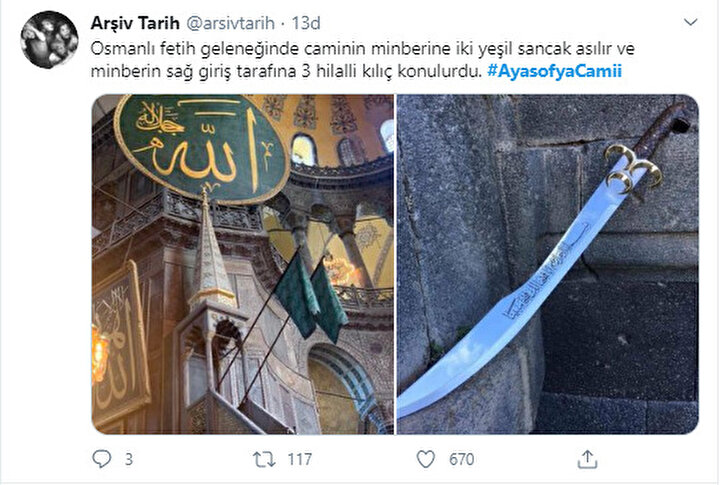Open the Arşiv Tarih display name
Viewport: 720px width, 485px height.
[135, 23]
